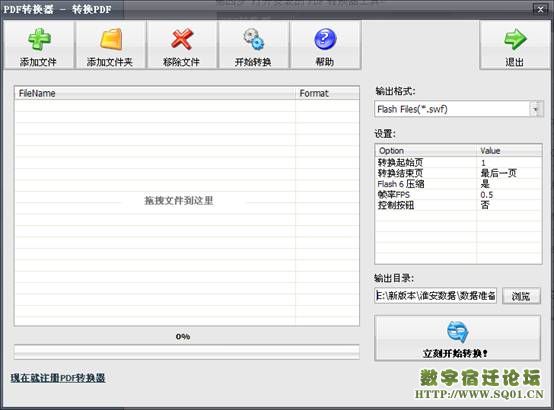Toggle the 控制按钮 value 否
Screen dimensions: 554x410
(485, 205)
